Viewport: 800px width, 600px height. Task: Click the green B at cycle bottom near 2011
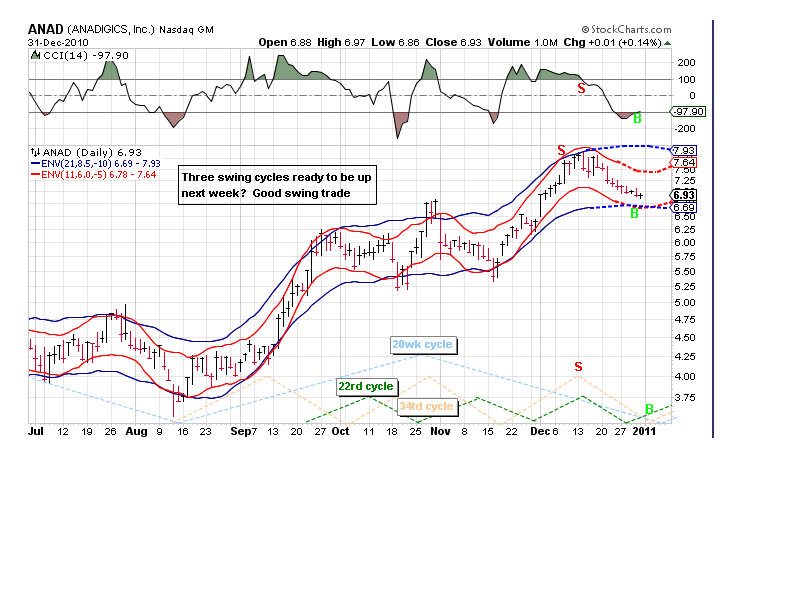coord(649,409)
